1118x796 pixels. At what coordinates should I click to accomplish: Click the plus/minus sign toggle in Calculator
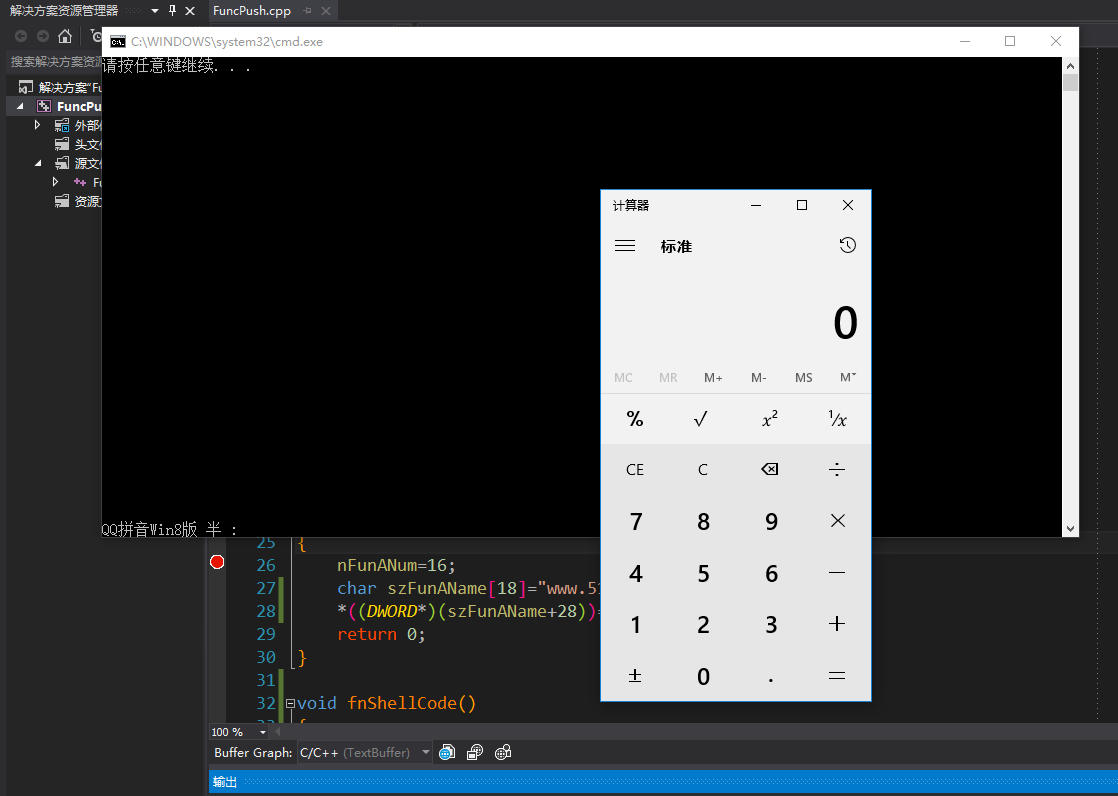[635, 675]
